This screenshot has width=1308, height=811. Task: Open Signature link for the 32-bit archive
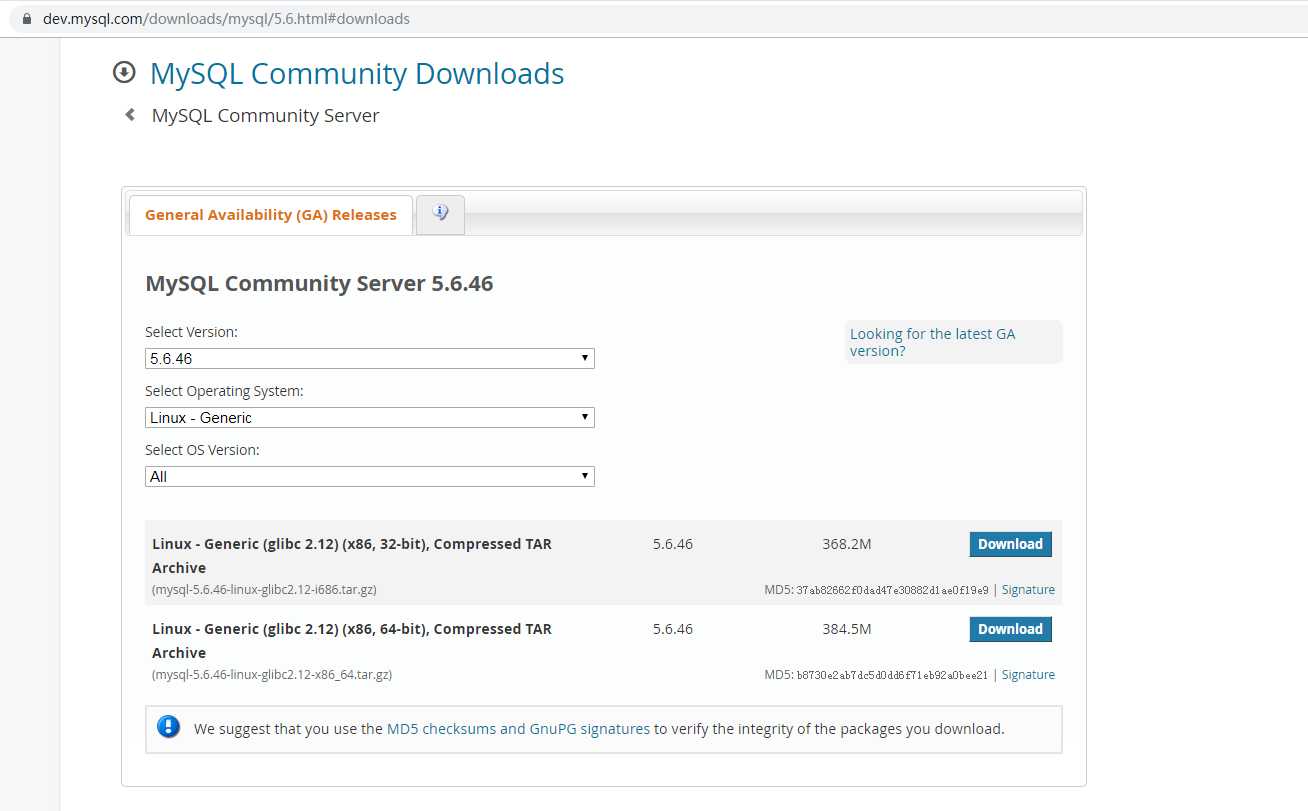tap(1028, 590)
